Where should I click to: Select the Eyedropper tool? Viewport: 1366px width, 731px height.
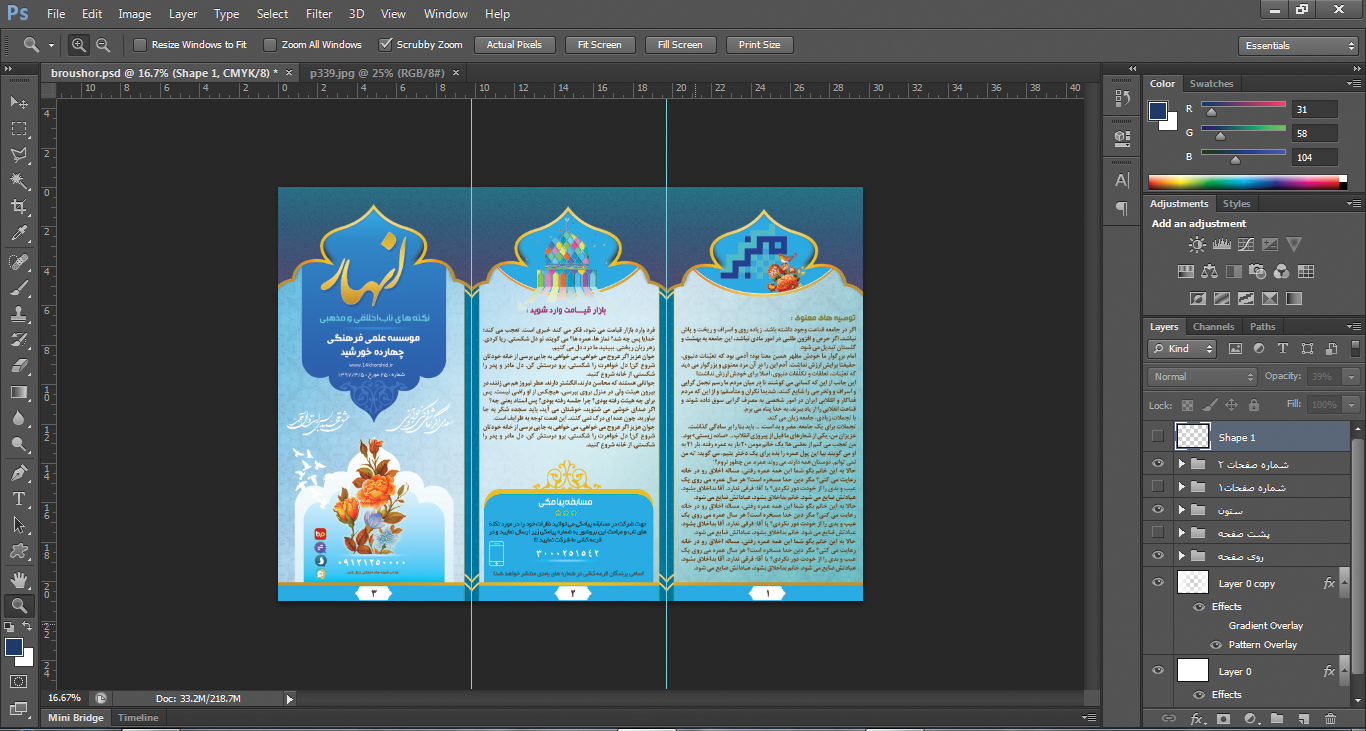point(19,234)
